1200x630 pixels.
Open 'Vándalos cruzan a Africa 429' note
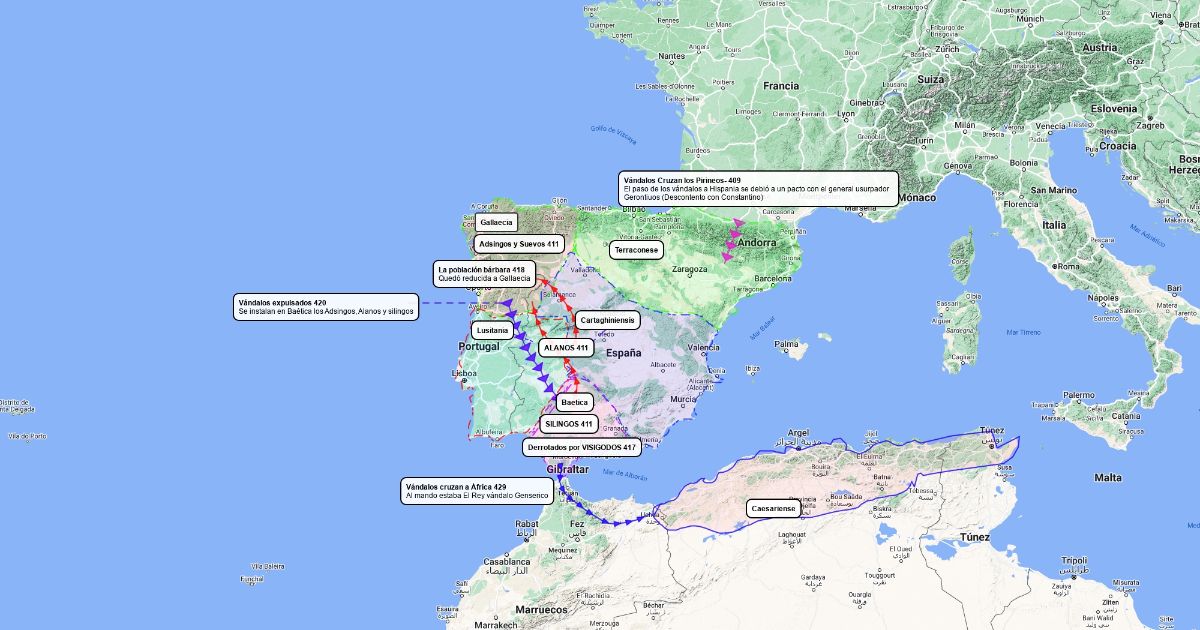[477, 490]
